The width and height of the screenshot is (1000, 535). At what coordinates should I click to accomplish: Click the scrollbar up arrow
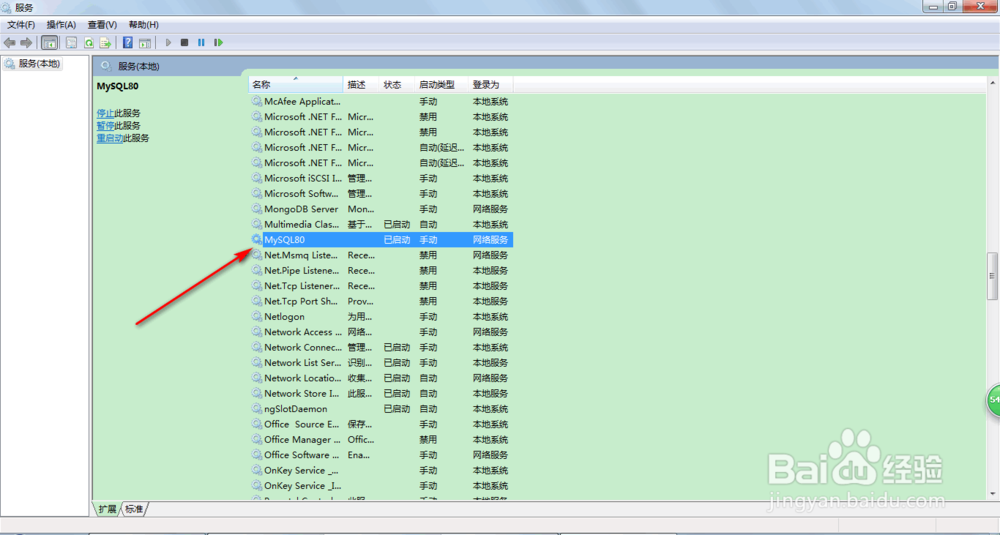pos(992,84)
